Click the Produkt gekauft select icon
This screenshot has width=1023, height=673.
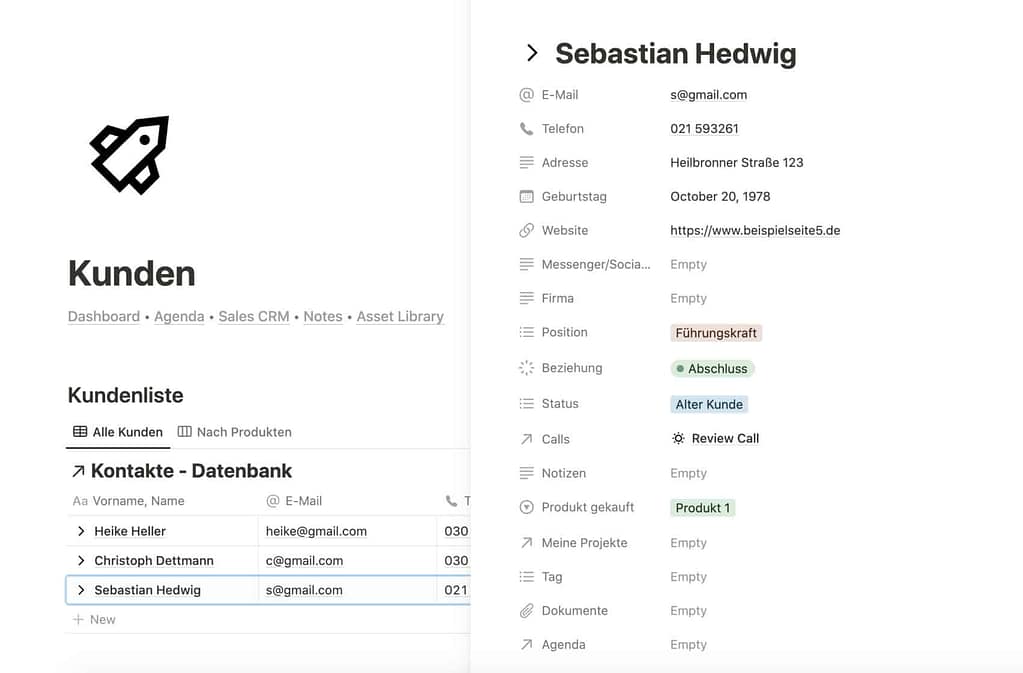[527, 508]
